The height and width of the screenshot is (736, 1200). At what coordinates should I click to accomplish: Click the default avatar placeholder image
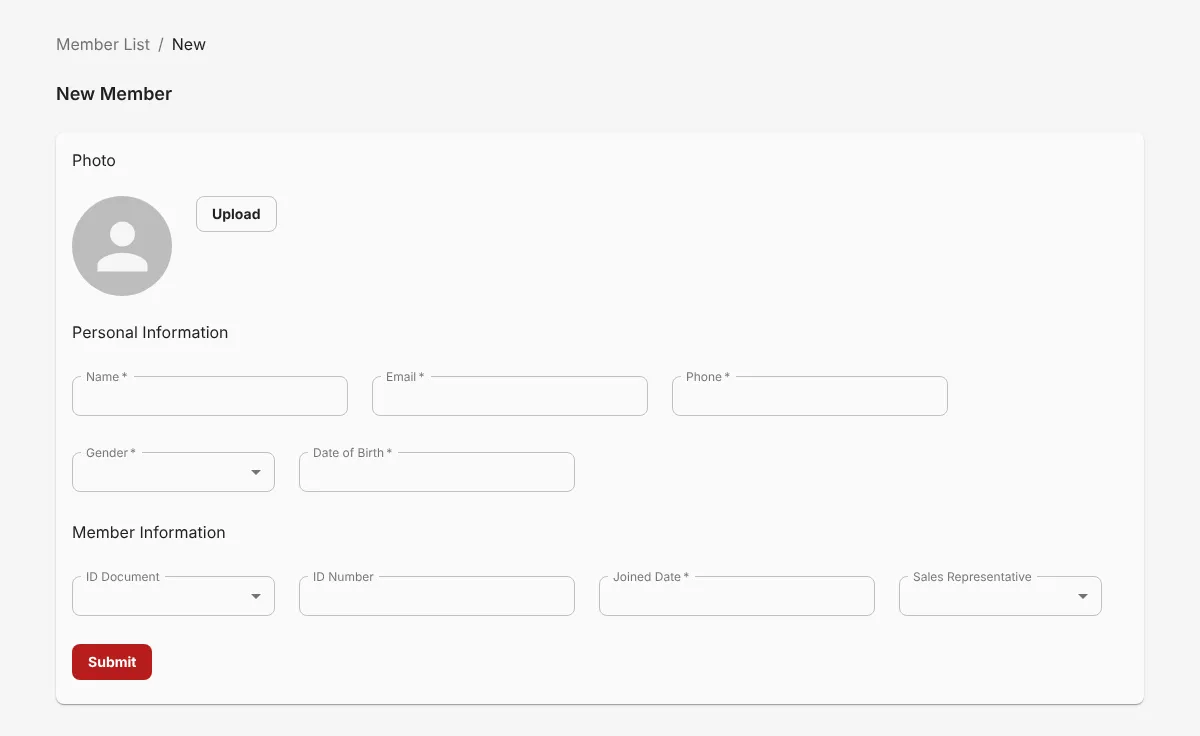point(122,246)
